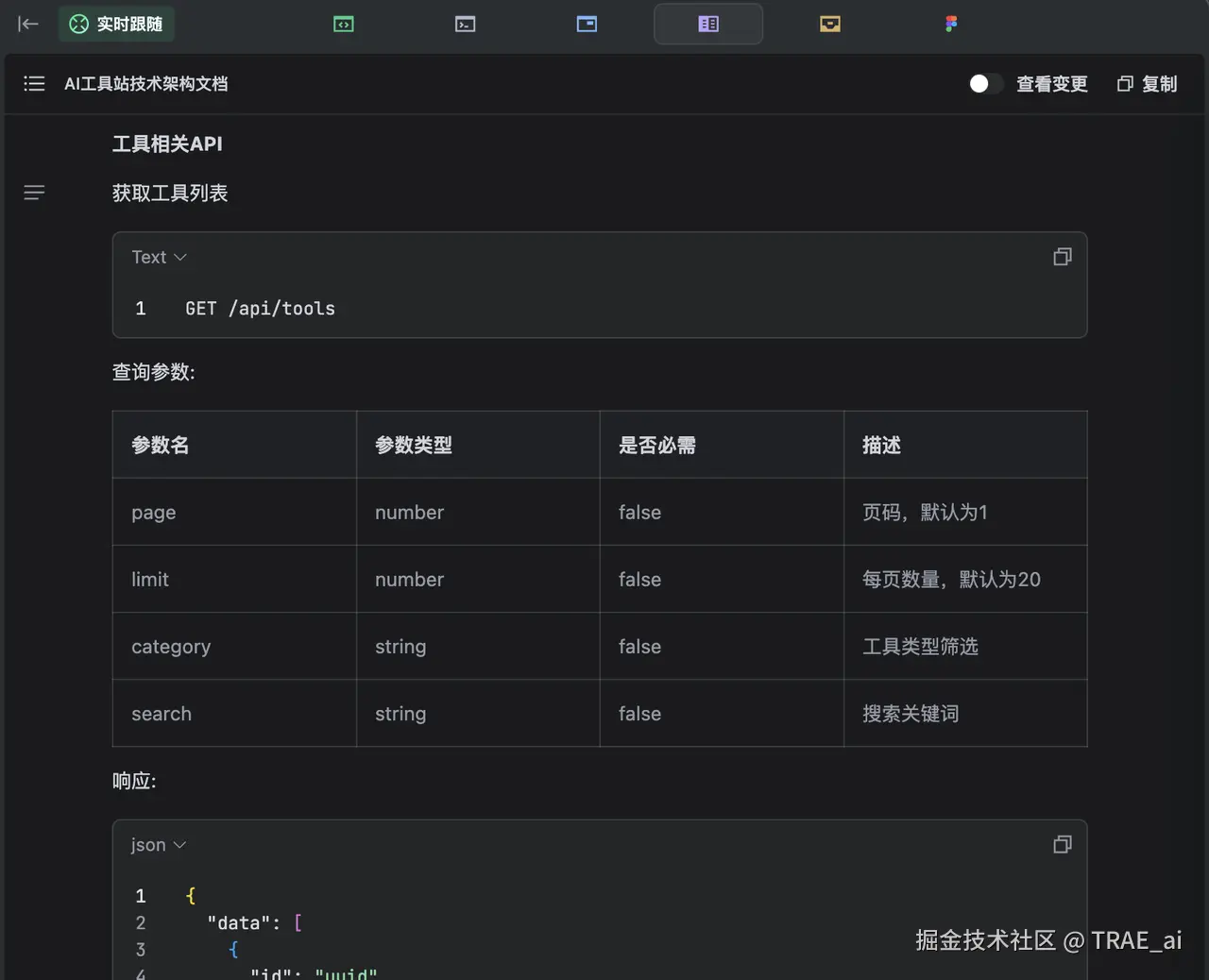Toggle the 查看变更 switch

985,84
